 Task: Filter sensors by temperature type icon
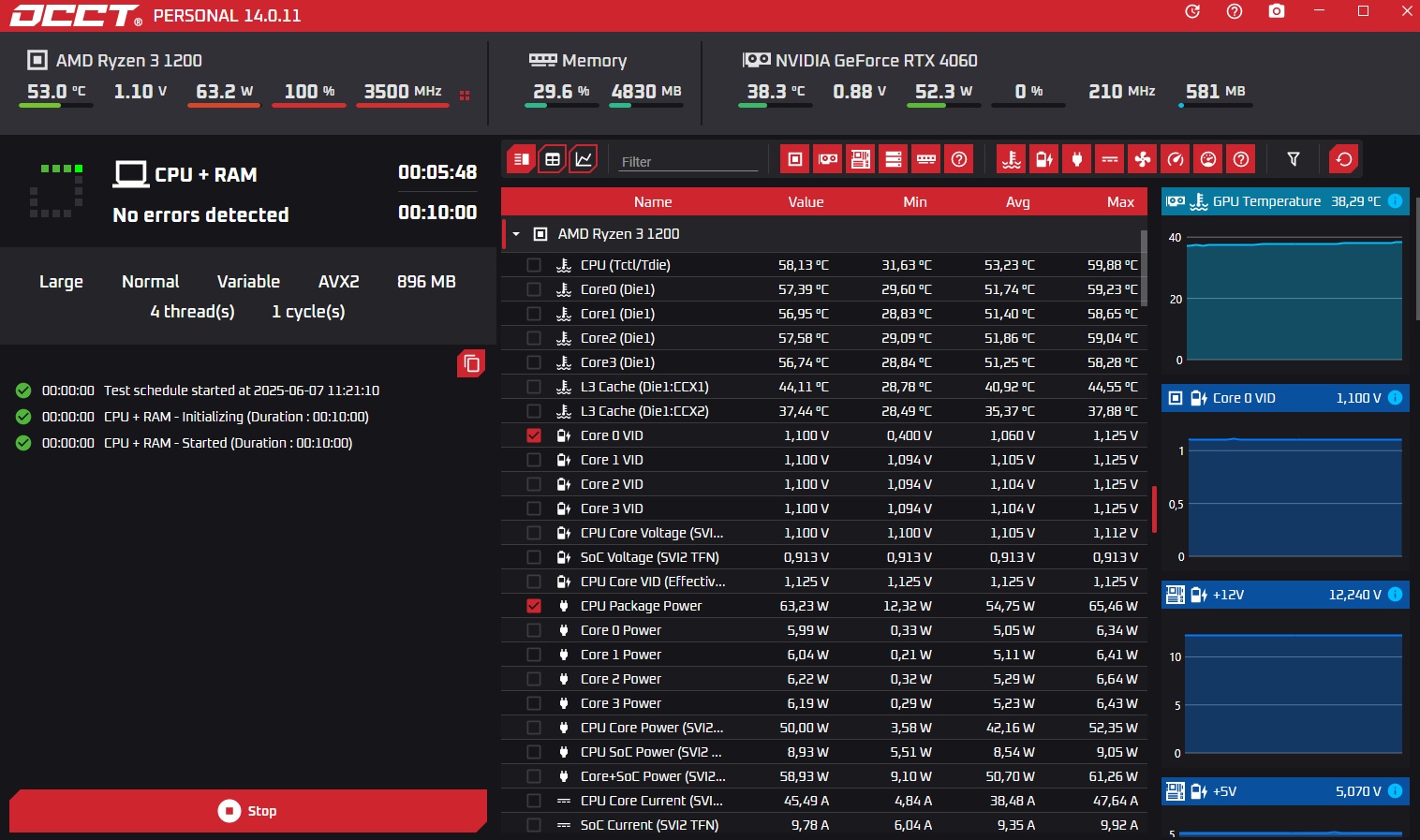(1012, 159)
